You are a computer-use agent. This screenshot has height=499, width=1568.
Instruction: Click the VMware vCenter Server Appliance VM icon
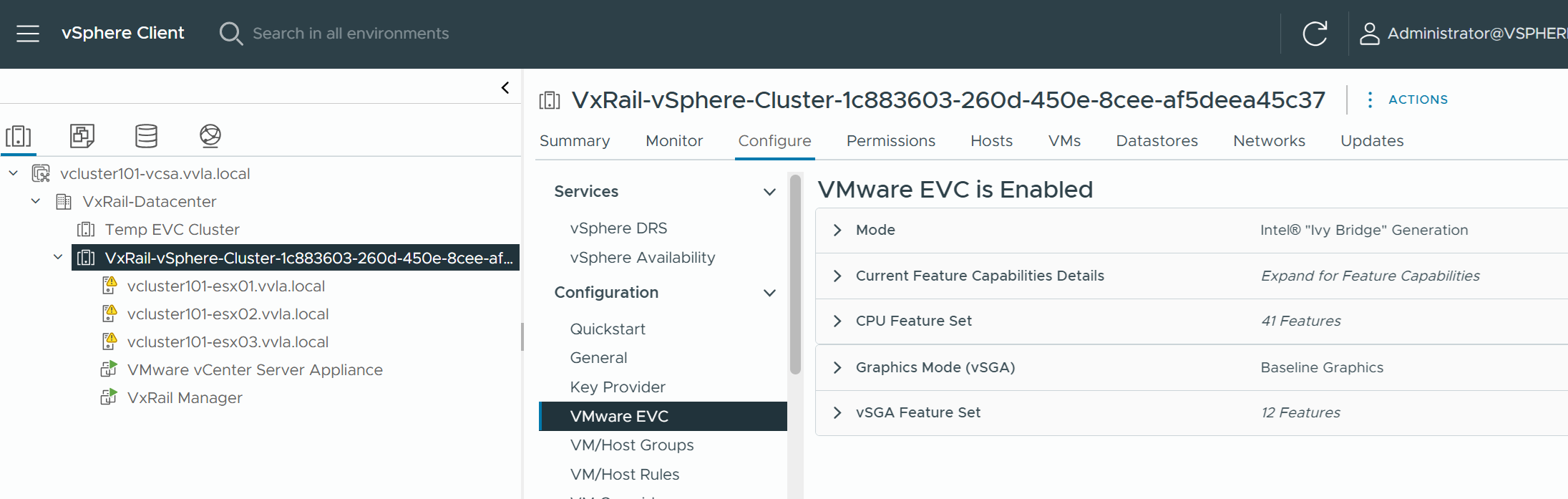(x=109, y=369)
